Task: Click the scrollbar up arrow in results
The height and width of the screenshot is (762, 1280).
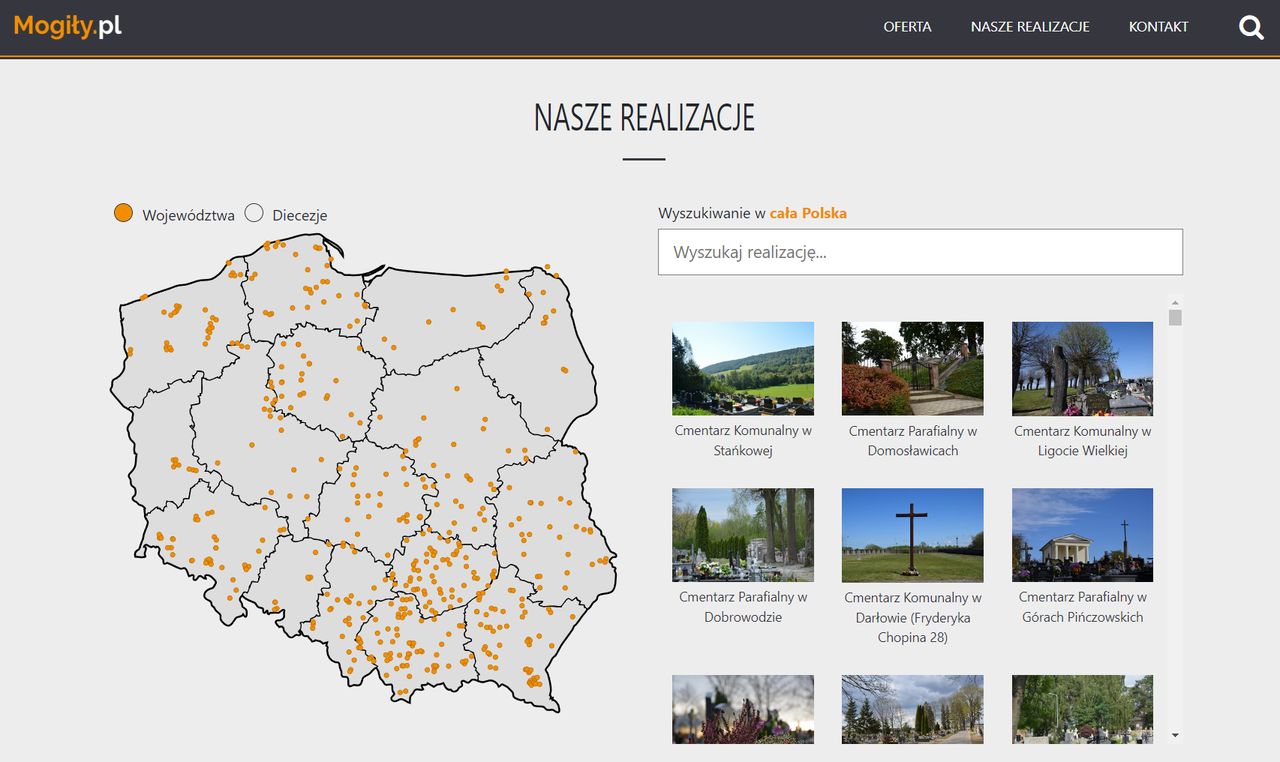Action: [1175, 302]
